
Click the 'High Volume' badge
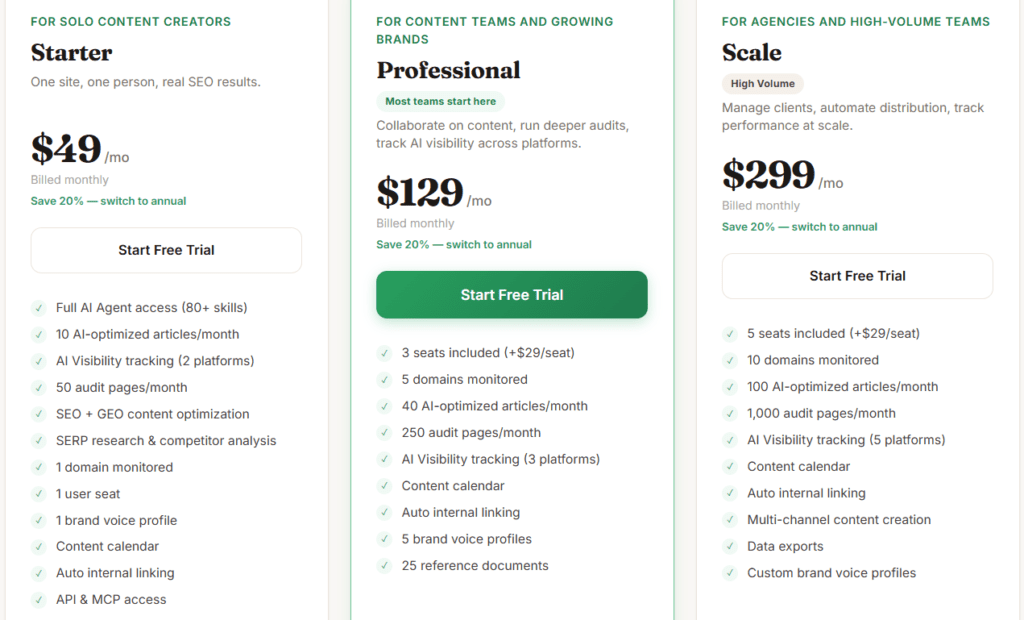(762, 84)
